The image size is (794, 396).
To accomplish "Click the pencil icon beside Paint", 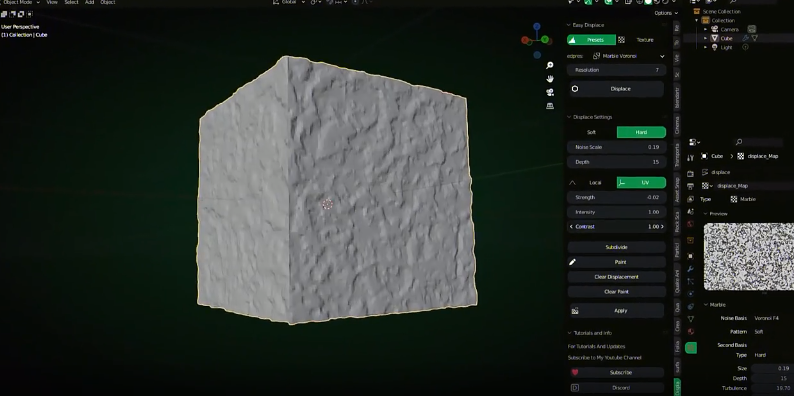I will point(573,262).
